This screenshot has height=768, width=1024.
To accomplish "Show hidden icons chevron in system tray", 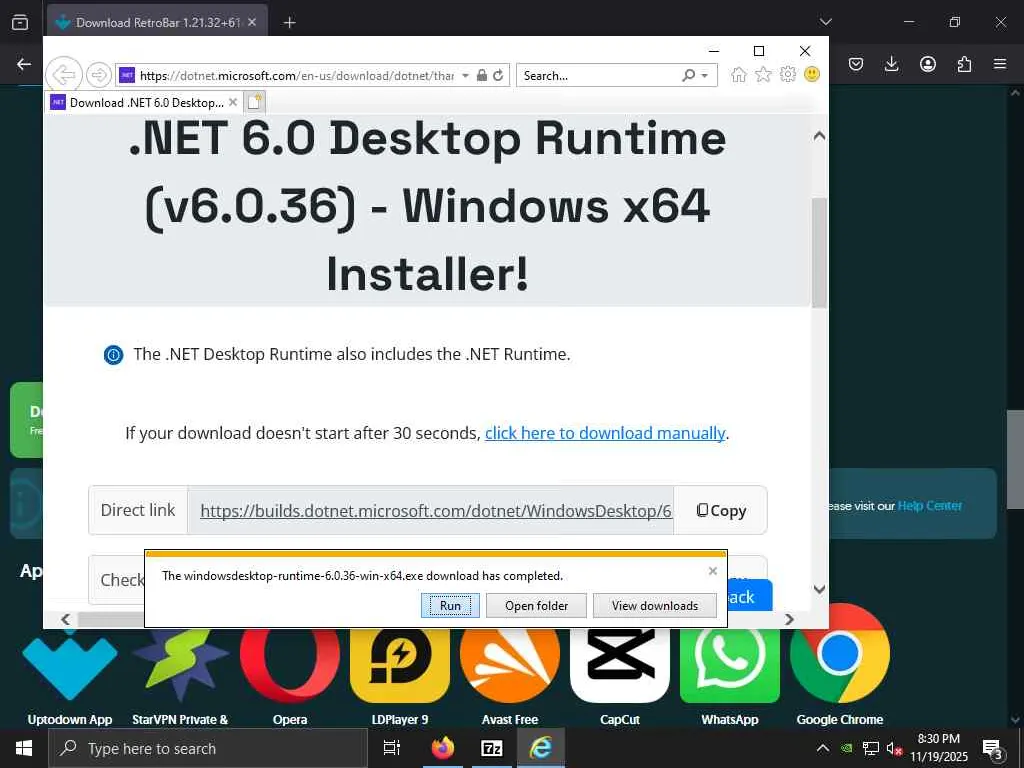I will pyautogui.click(x=823, y=748).
